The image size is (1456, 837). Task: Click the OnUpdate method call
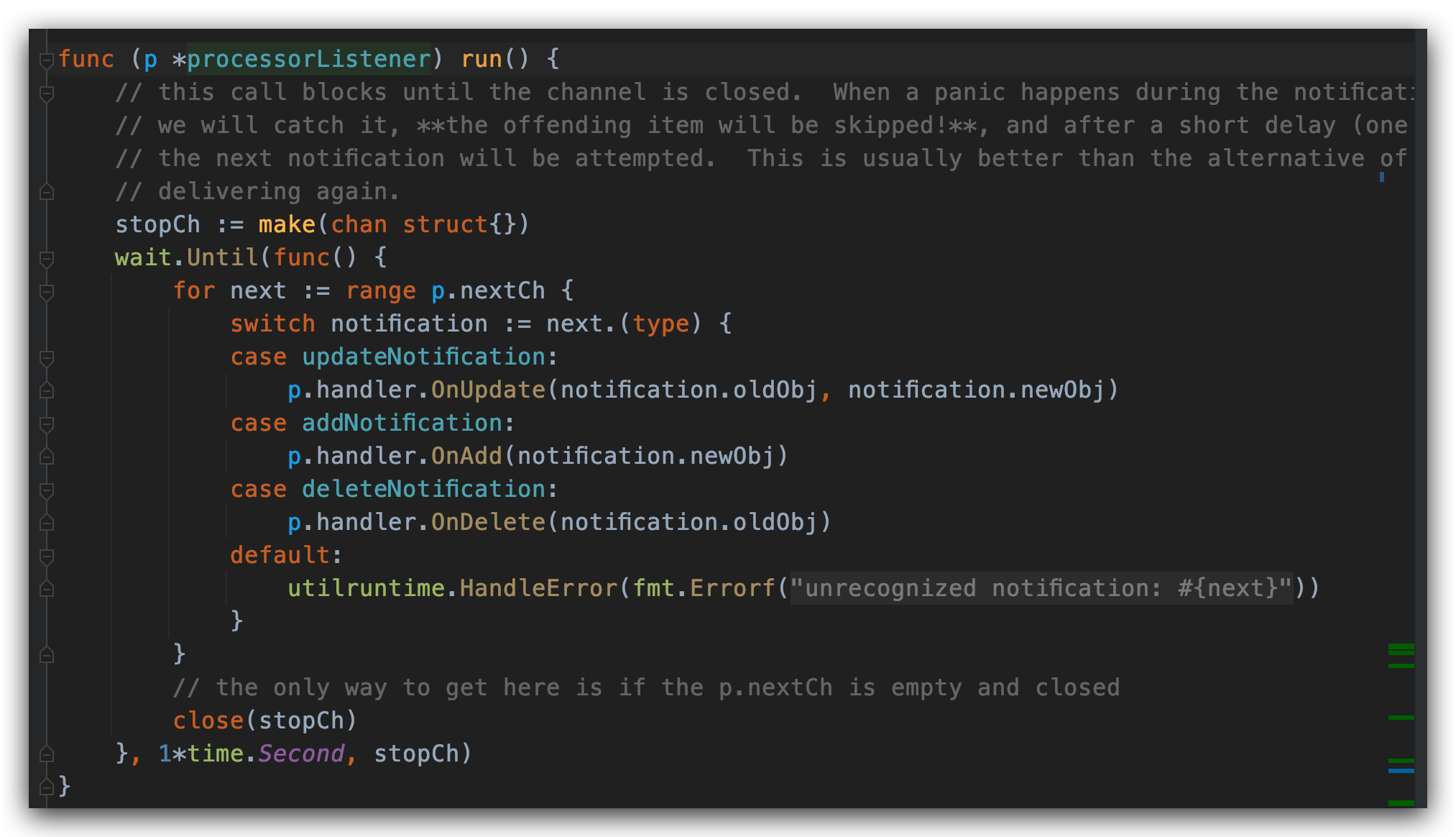click(488, 390)
